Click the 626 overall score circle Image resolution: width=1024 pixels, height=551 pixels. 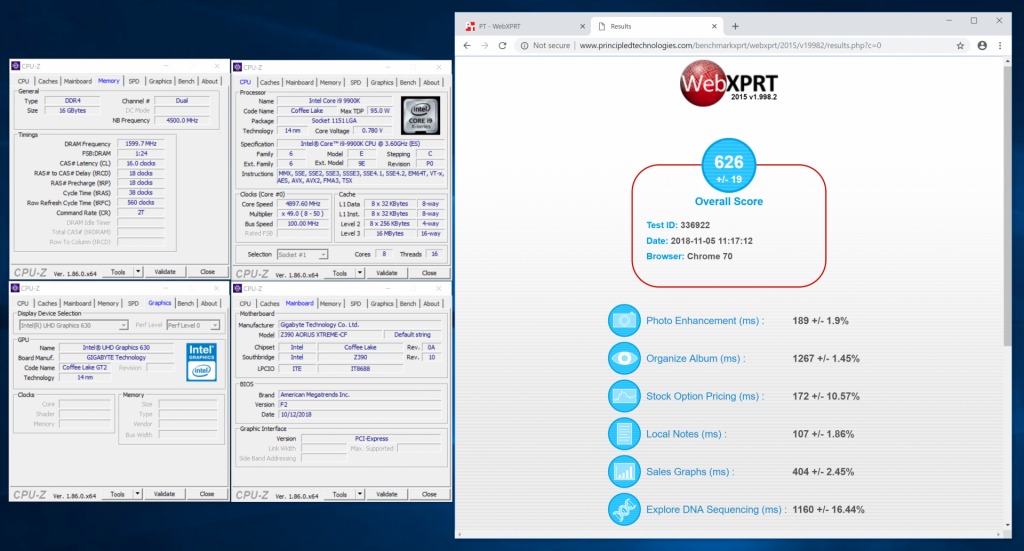tap(729, 165)
